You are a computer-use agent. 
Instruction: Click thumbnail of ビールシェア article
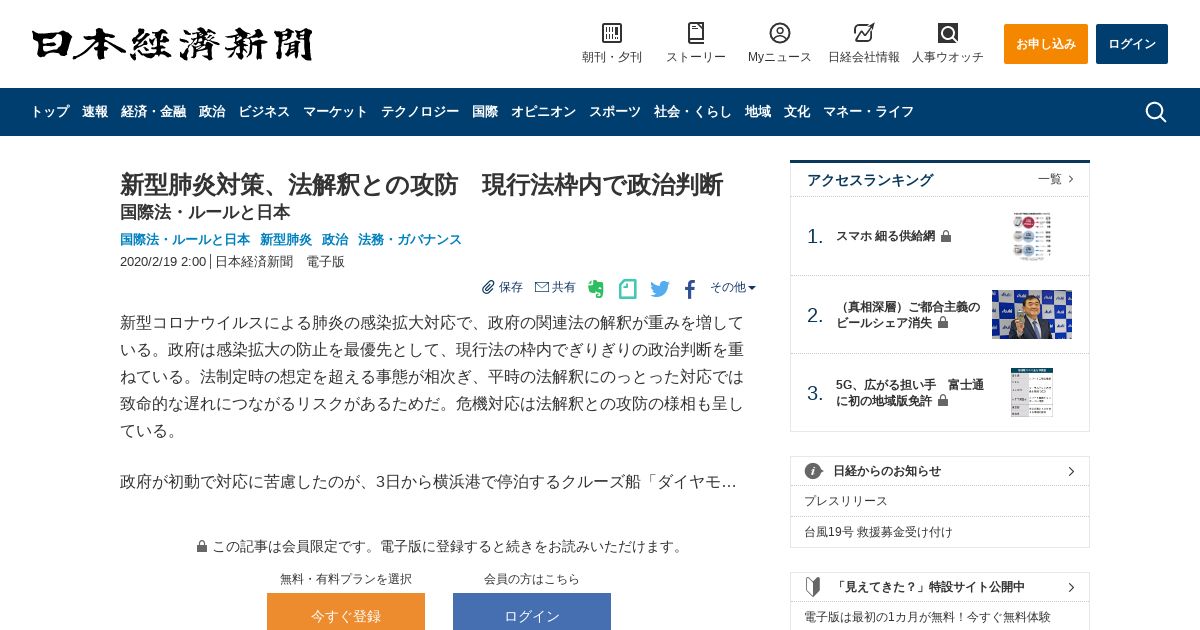coord(1032,314)
